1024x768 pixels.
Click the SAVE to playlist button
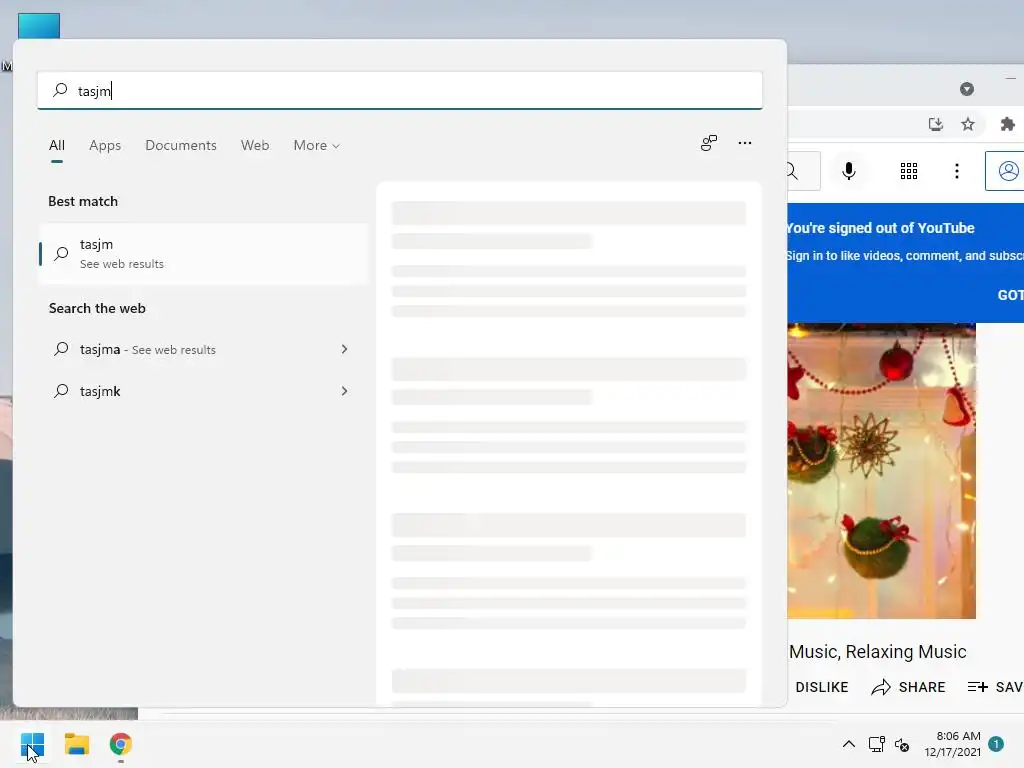(995, 687)
